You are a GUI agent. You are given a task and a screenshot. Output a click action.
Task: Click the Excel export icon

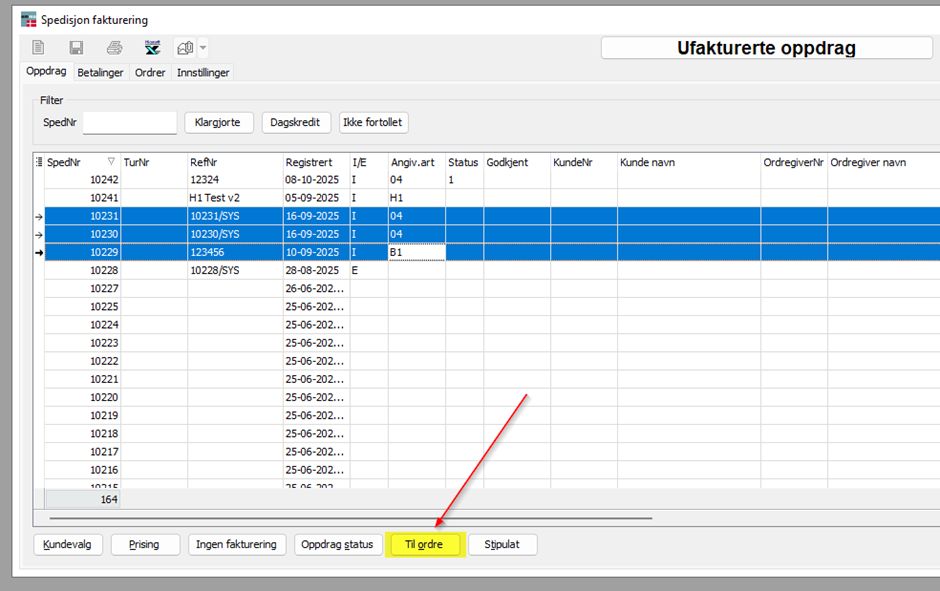coord(152,48)
